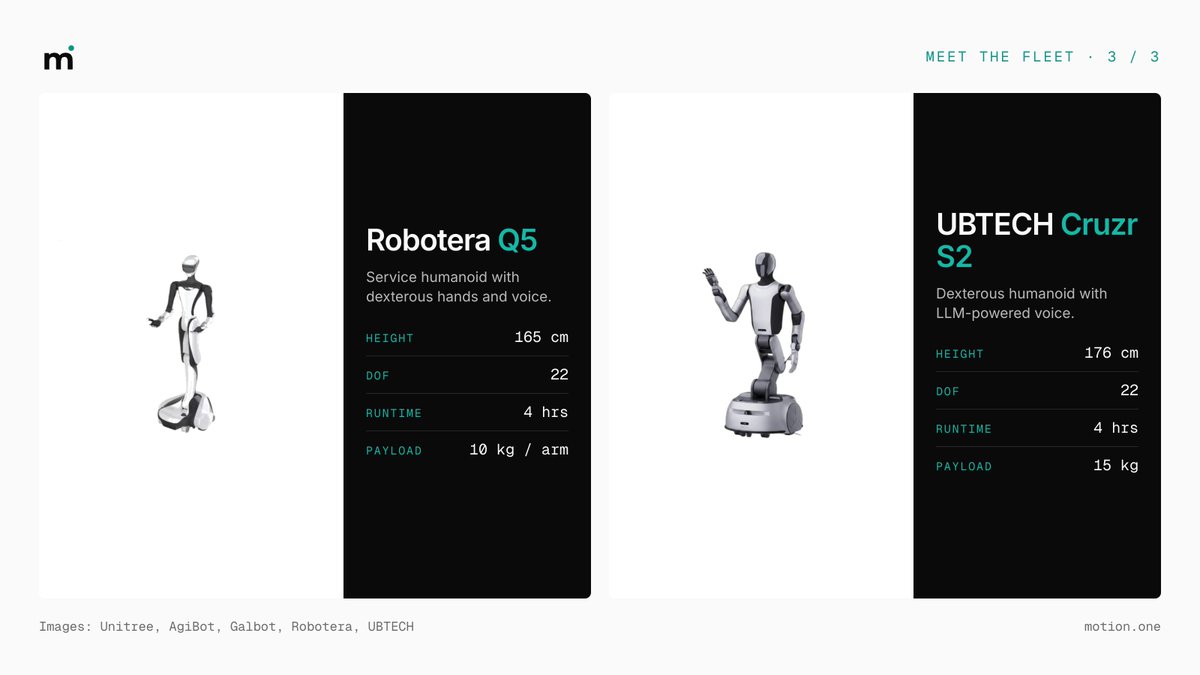Click Cruzr S2 RUNTIME label
Screen dimensions: 1200x675
pyautogui.click(x=964, y=429)
